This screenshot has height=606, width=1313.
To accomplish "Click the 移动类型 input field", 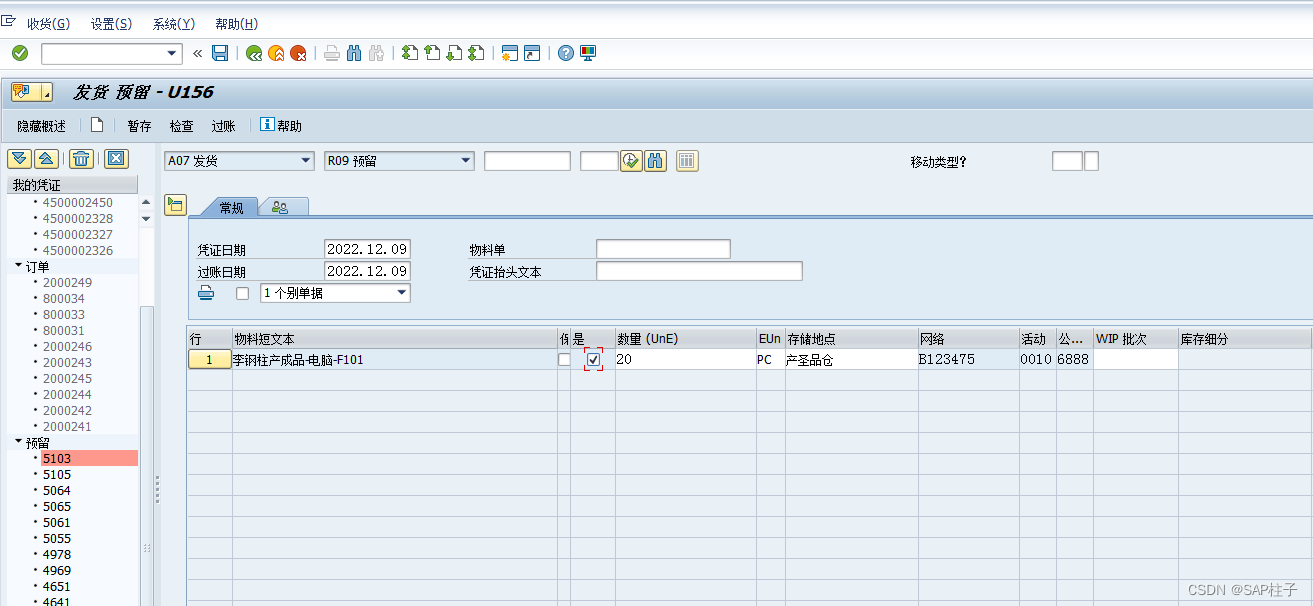I will (x=1067, y=161).
